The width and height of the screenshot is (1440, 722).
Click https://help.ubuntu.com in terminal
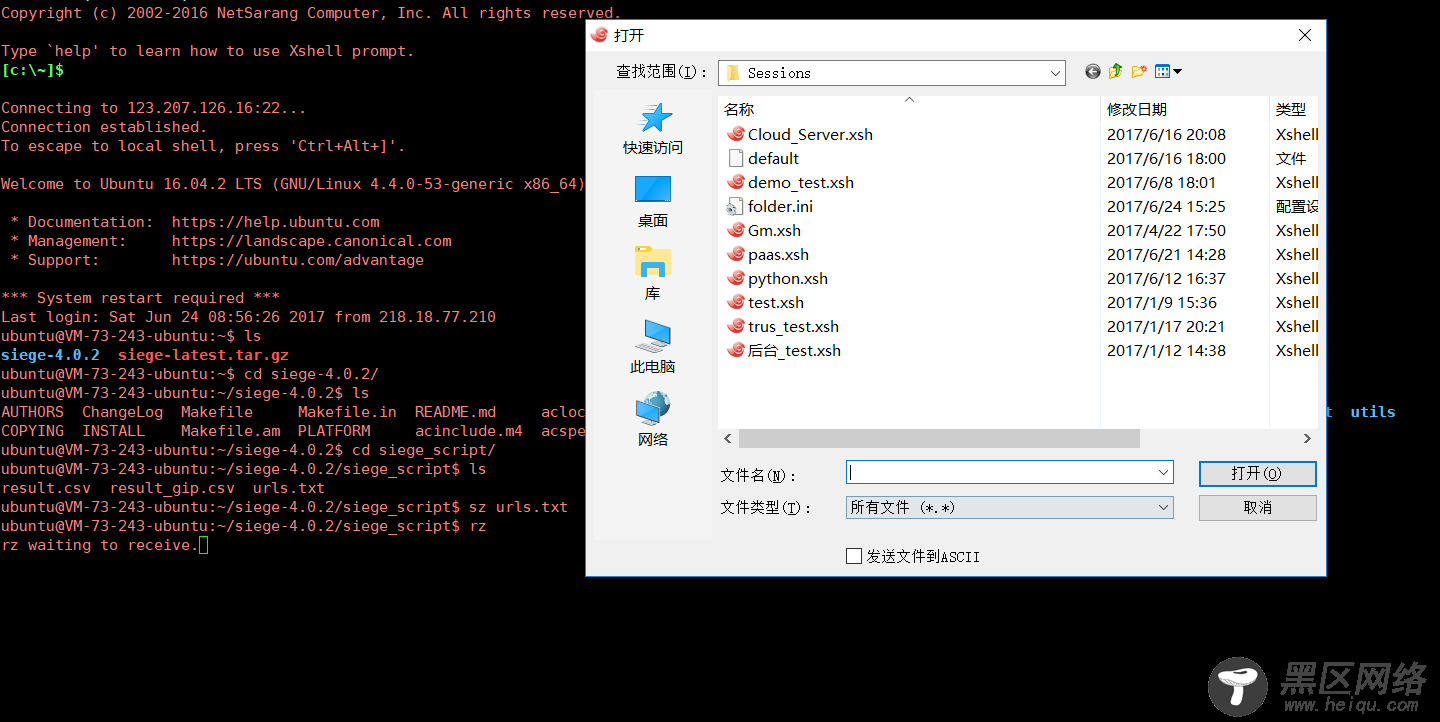[275, 222]
